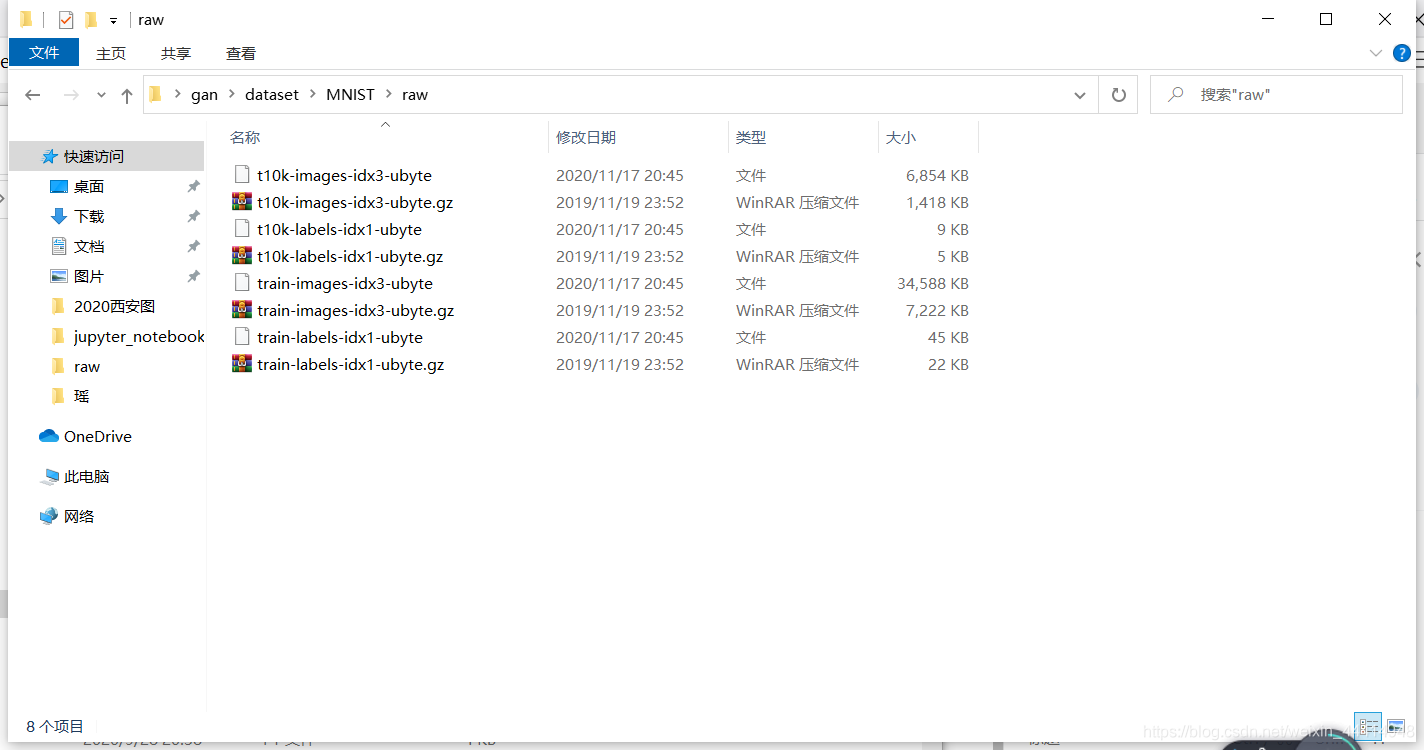
Task: Sort by the 修改日期 column header
Action: click(x=586, y=138)
